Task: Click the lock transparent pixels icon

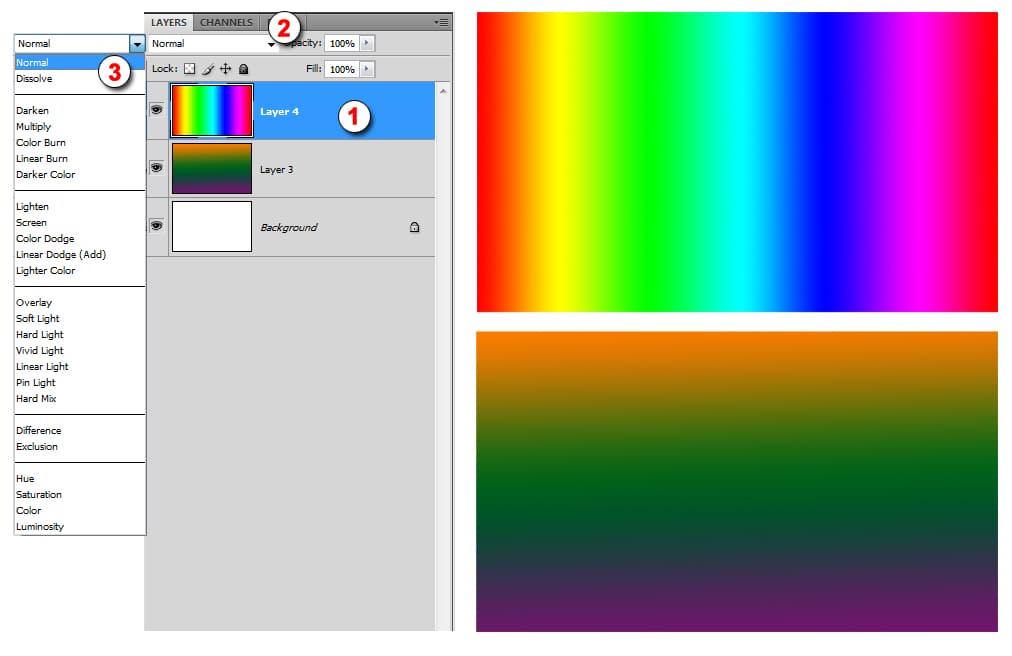Action: point(189,68)
